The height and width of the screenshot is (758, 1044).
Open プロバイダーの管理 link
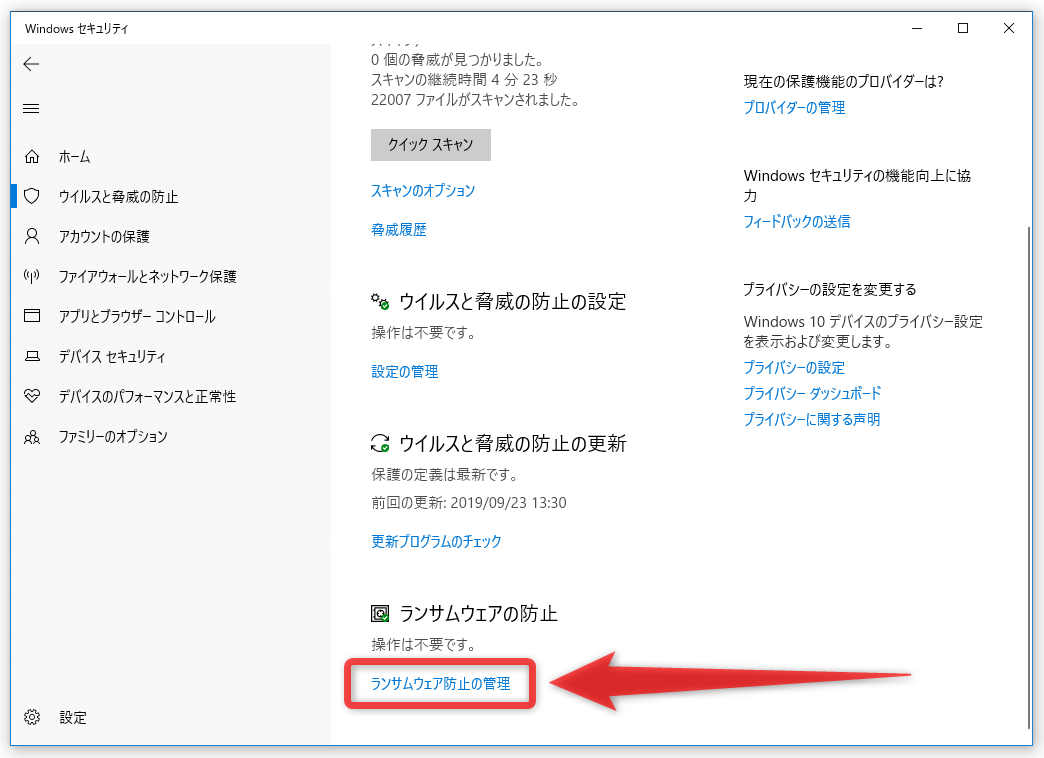[794, 107]
